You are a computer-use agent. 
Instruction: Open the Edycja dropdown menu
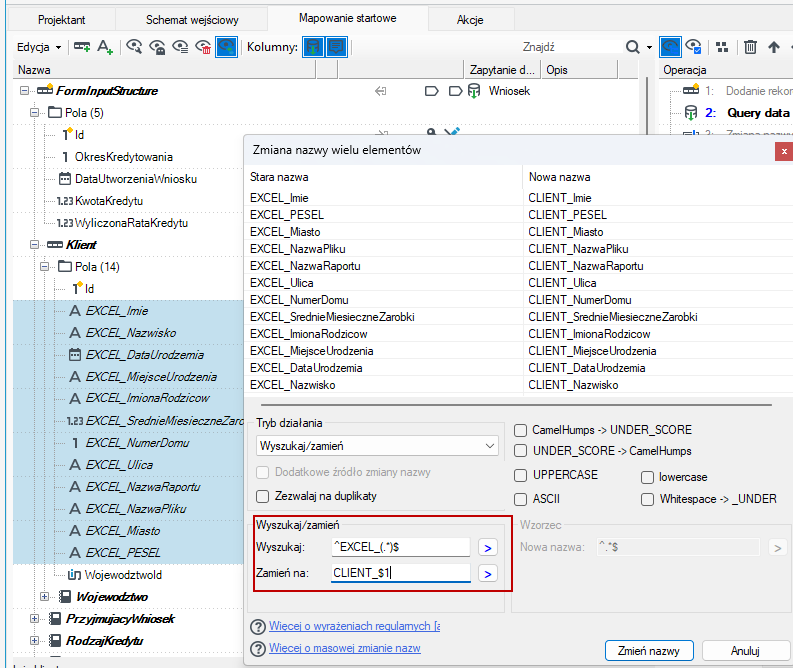click(x=39, y=47)
